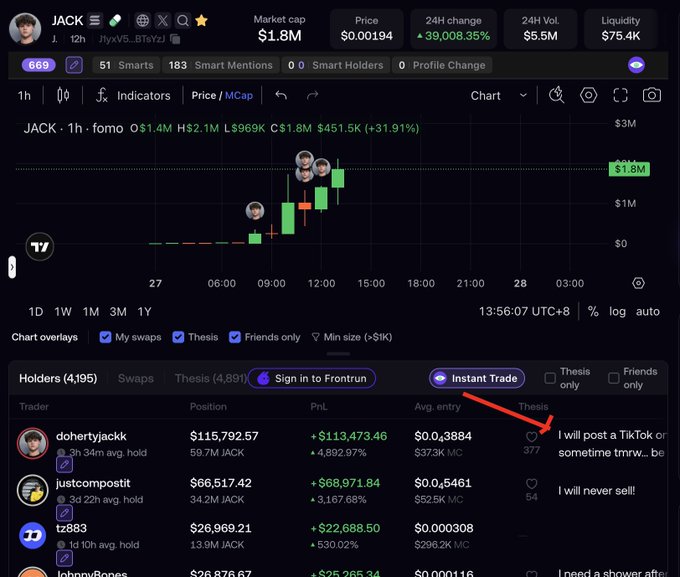Open the 183 Smart Mentions stat
The image size is (680, 577).
tap(221, 65)
